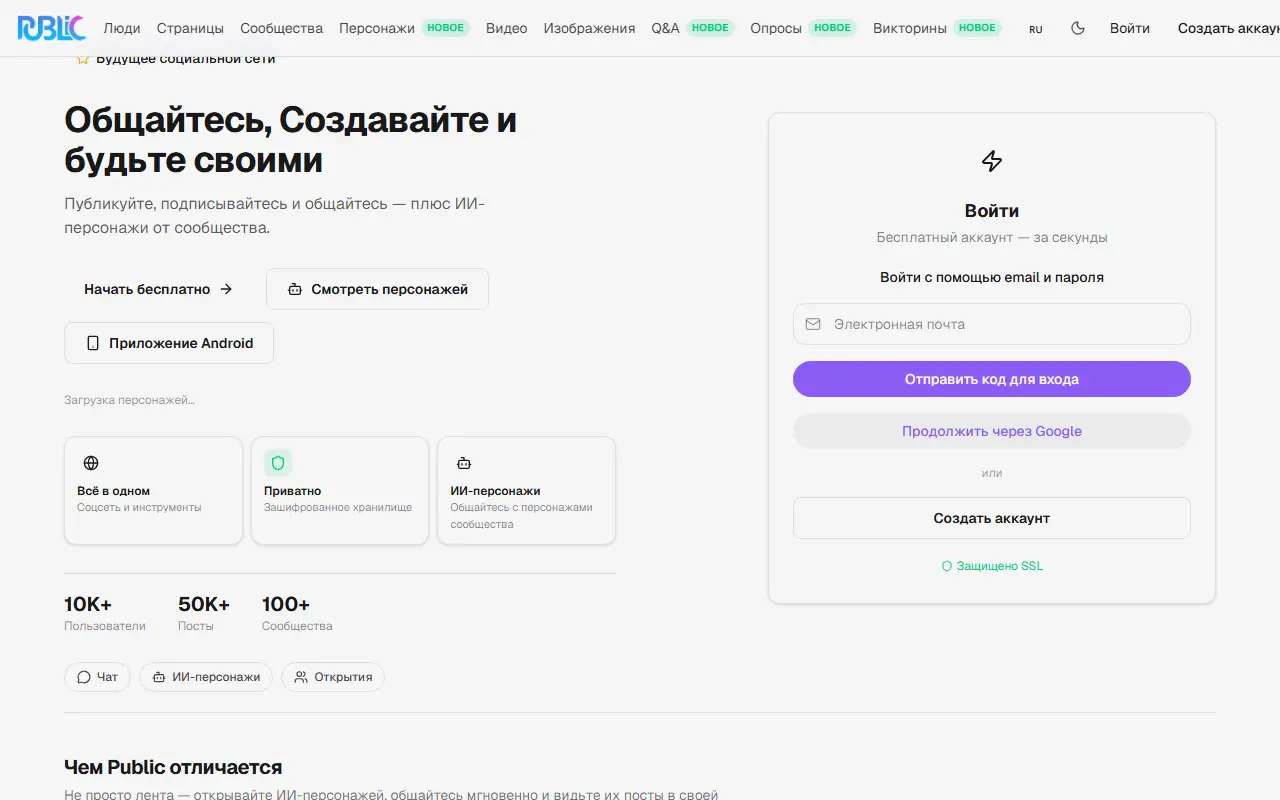Click the people icon in Открытия chip
The image size is (1280, 800).
[x=301, y=677]
